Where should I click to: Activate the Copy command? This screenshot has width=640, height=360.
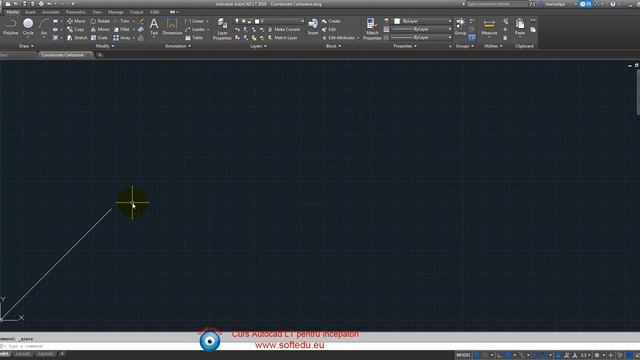click(76, 29)
